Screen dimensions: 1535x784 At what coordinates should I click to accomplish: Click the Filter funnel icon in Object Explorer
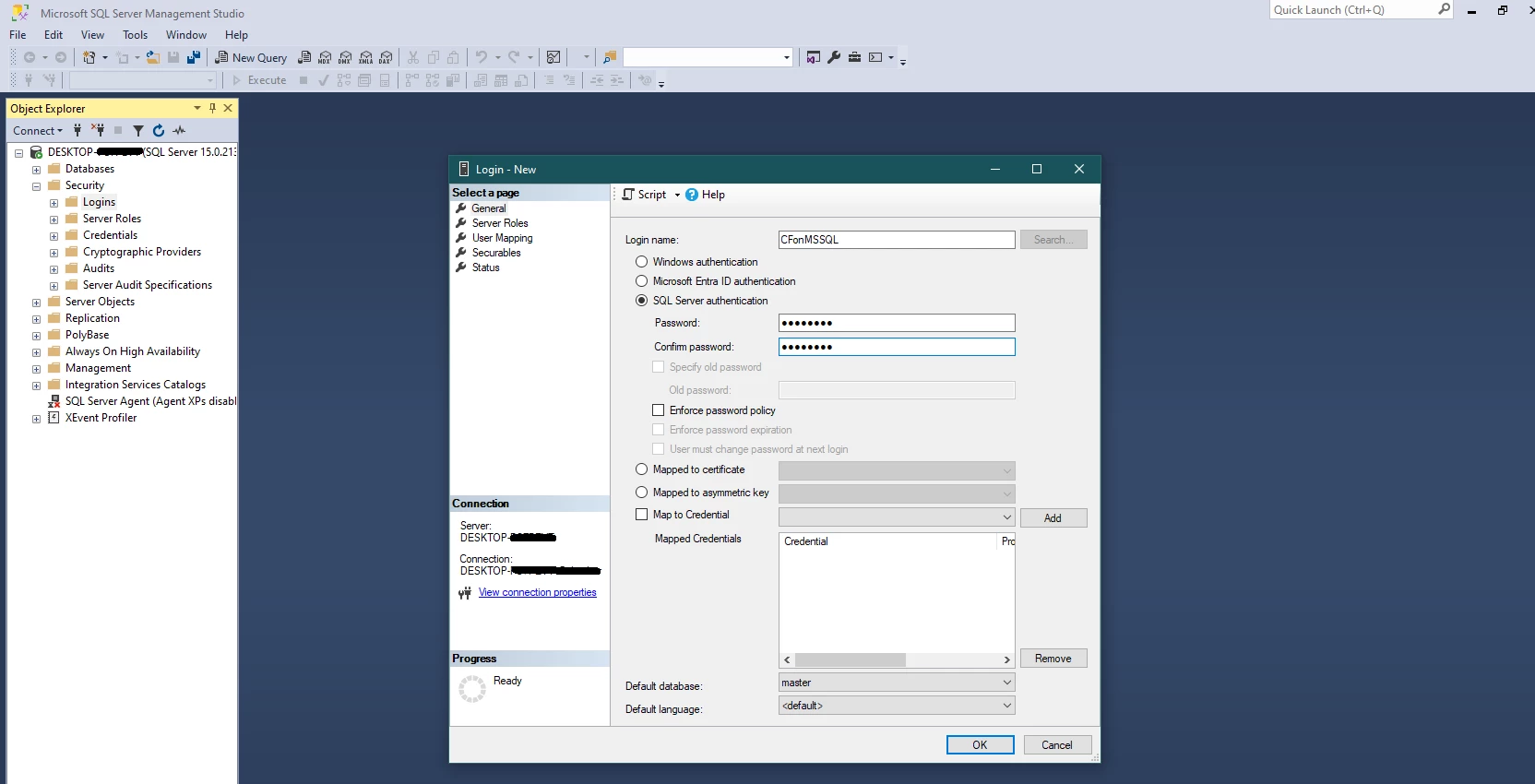coord(138,131)
